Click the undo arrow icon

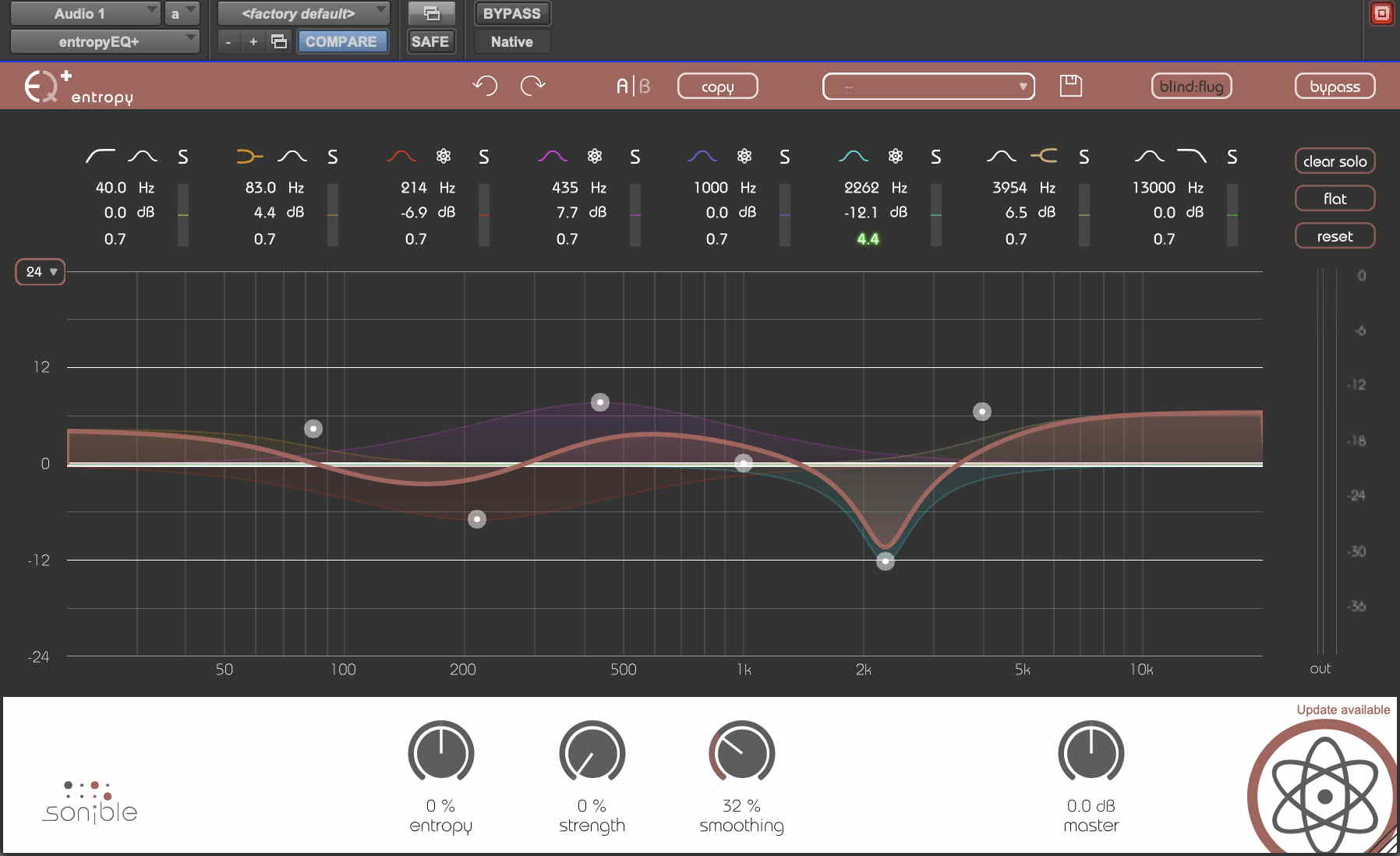[x=485, y=85]
